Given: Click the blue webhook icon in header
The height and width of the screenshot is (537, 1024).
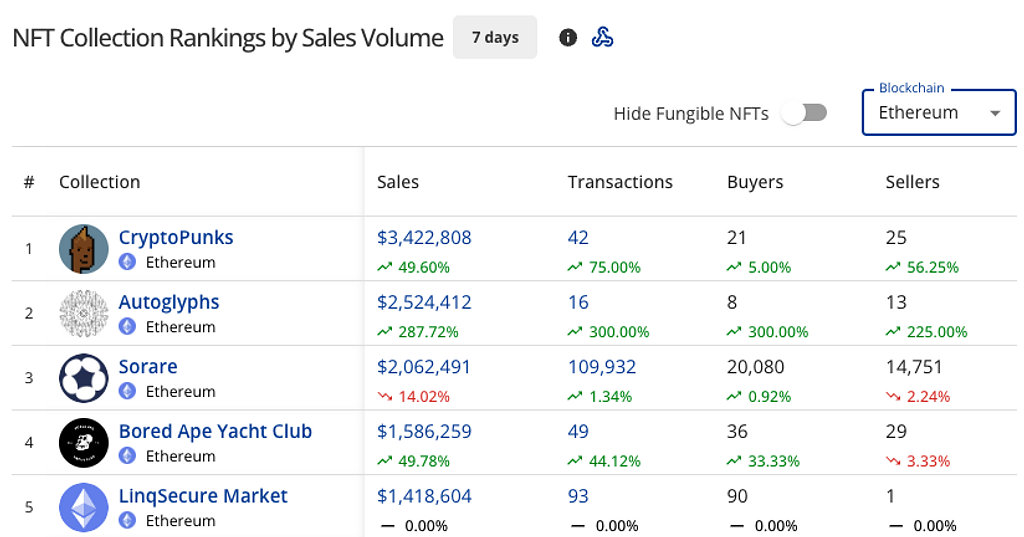Looking at the screenshot, I should [x=602, y=38].
